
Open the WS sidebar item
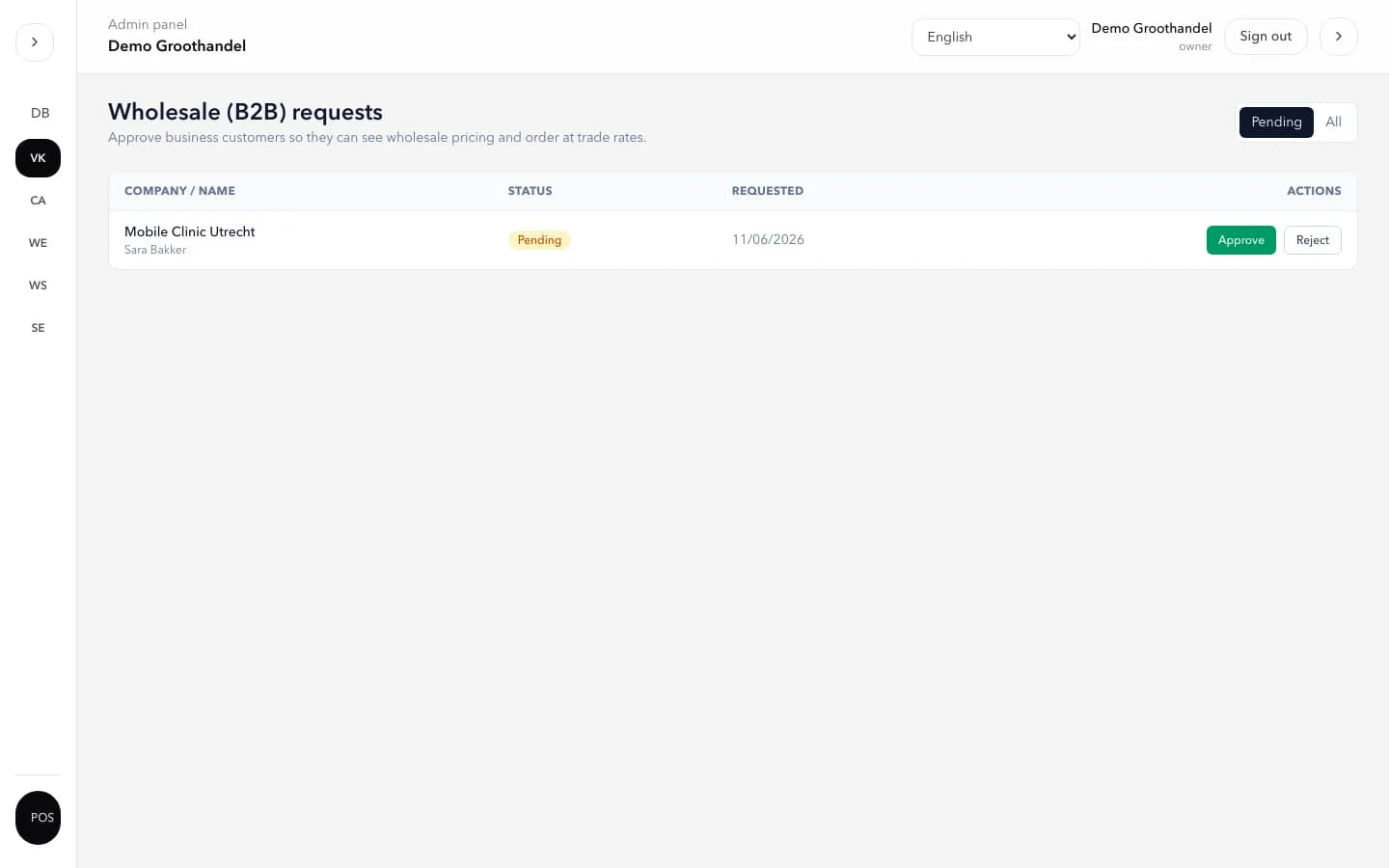38,285
